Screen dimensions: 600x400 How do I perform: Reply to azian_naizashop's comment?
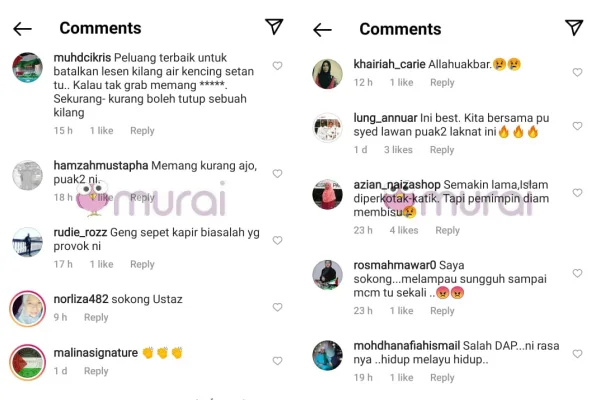(448, 230)
